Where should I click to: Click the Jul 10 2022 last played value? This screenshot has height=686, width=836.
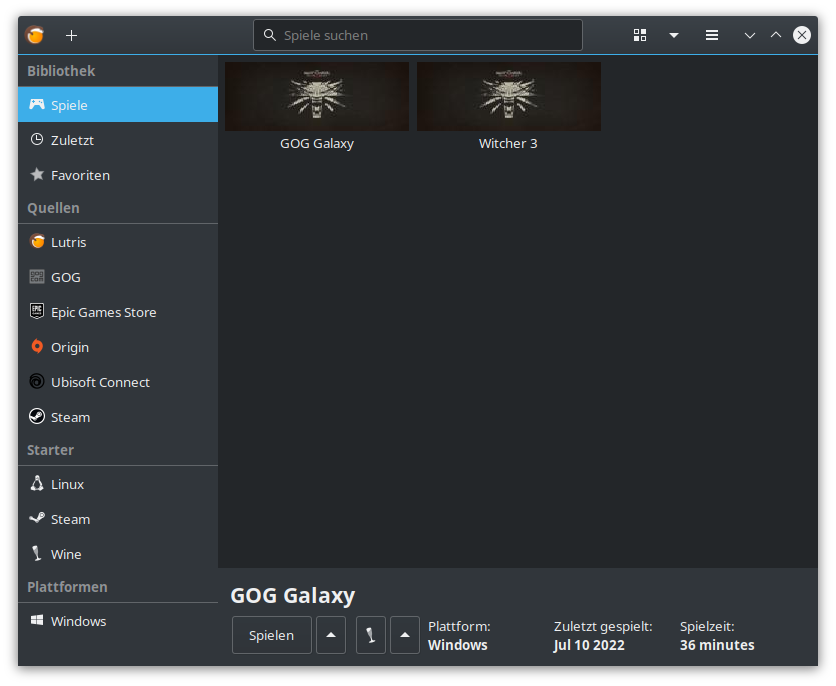(589, 645)
